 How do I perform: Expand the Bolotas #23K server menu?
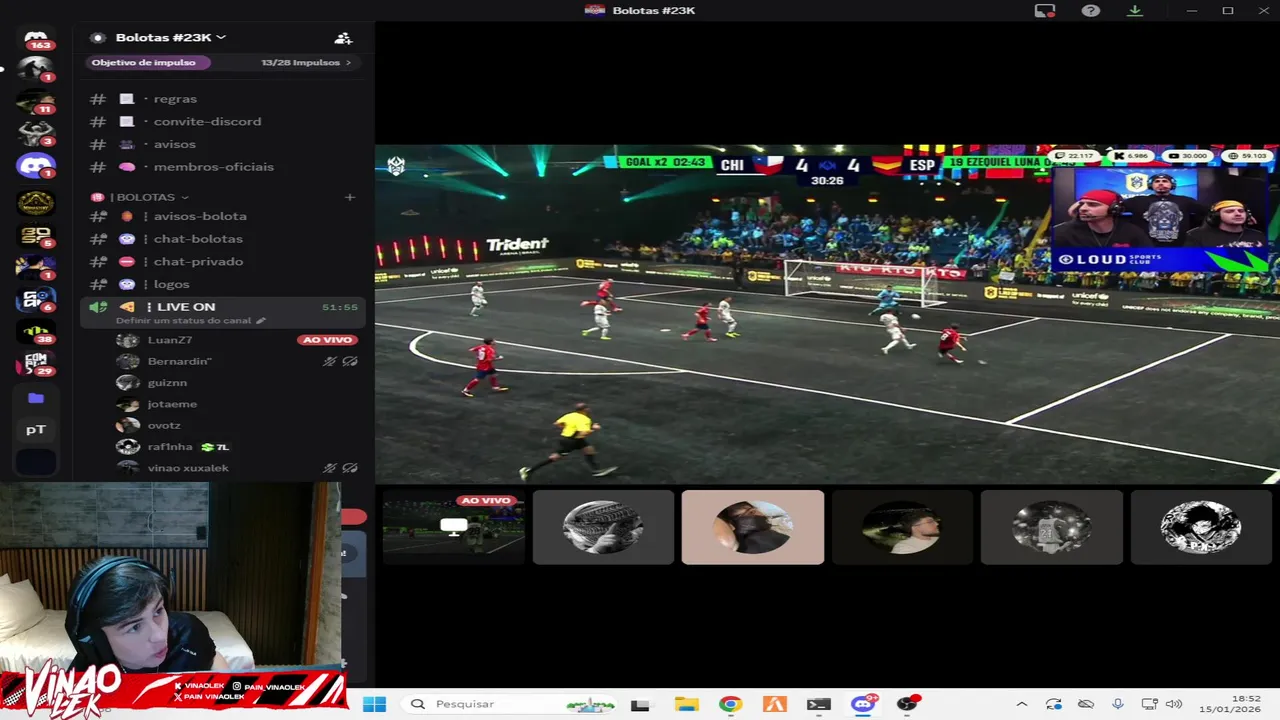point(171,38)
